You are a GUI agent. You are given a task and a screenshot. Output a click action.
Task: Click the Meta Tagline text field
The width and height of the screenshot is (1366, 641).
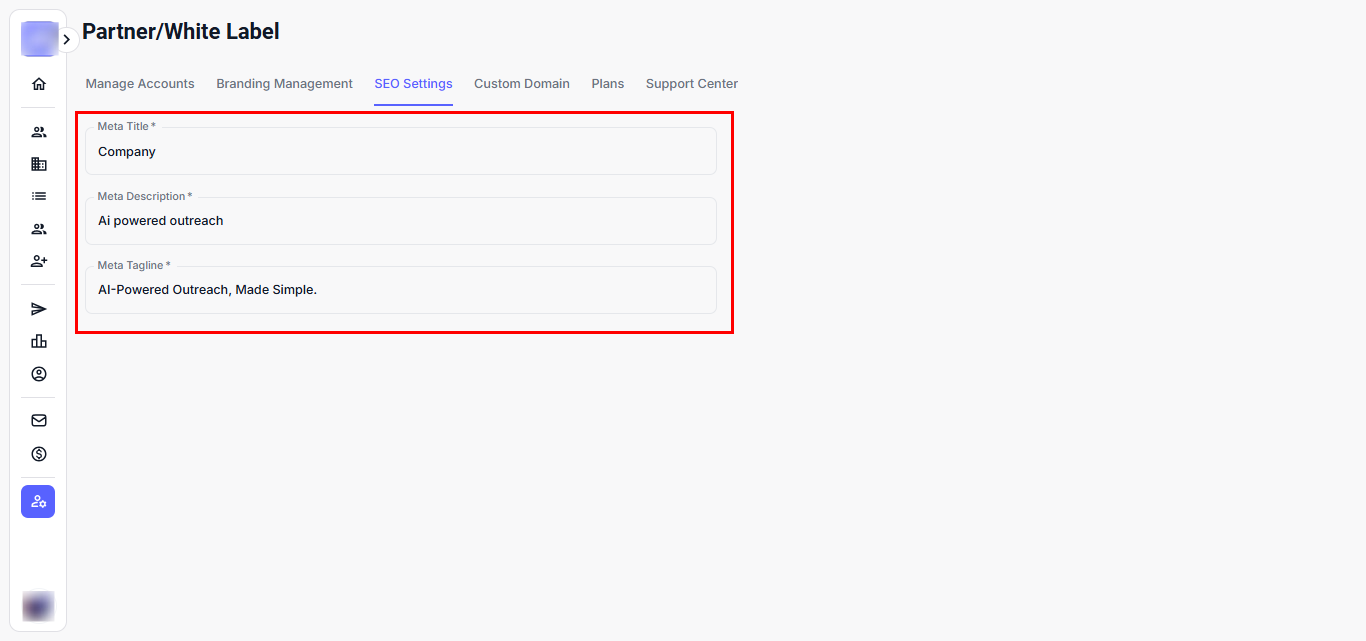click(400, 290)
